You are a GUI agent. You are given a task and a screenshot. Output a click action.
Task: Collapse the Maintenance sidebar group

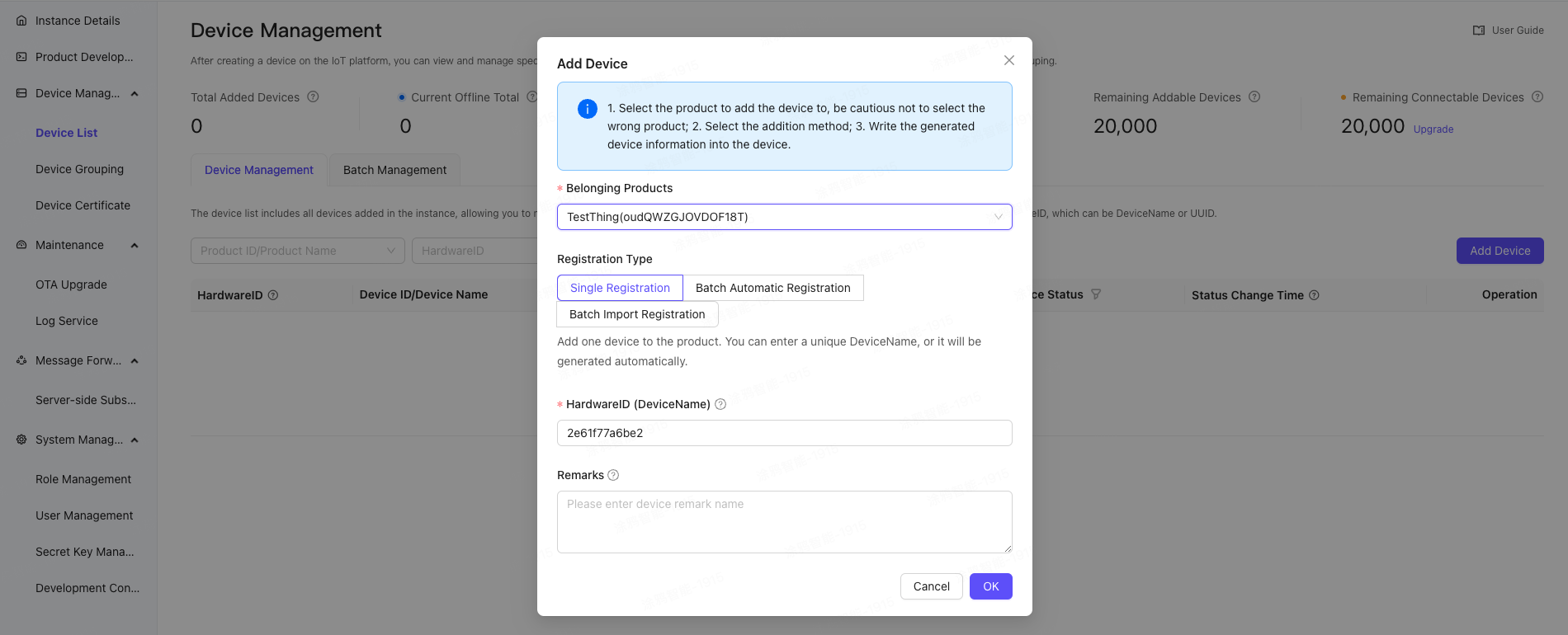pyautogui.click(x=135, y=245)
